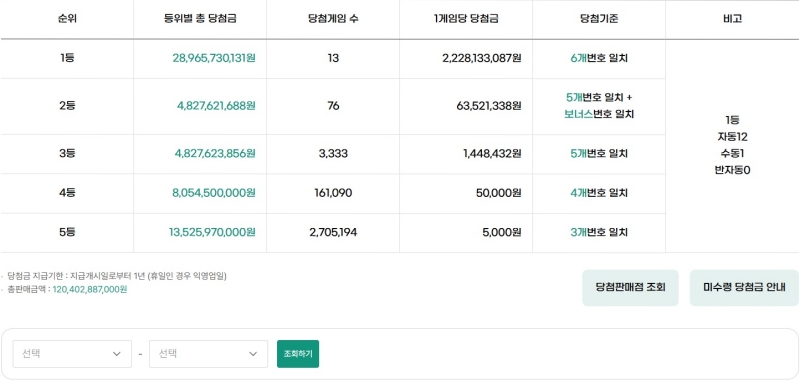Click 수동1 in the 비고 cell
Screen dimensions: 800x380
[x=732, y=154]
